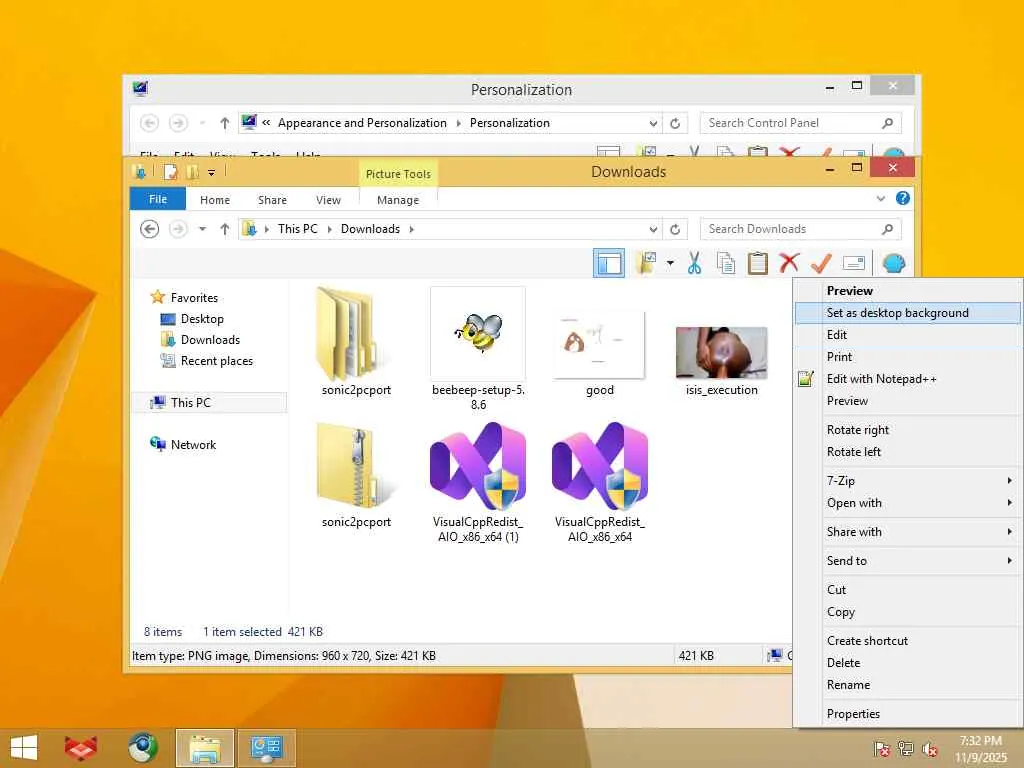Switch to the View ribbon tab
This screenshot has height=768, width=1024.
(x=328, y=200)
